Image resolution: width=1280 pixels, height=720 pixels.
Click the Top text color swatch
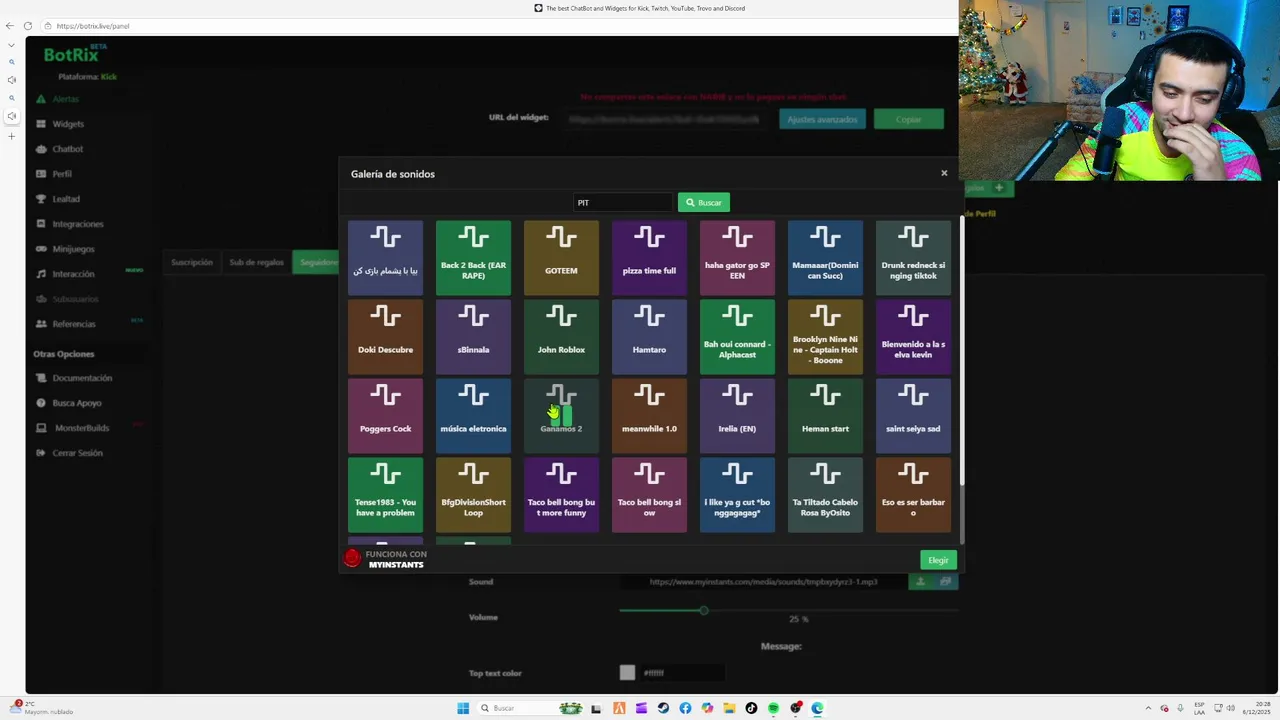627,673
